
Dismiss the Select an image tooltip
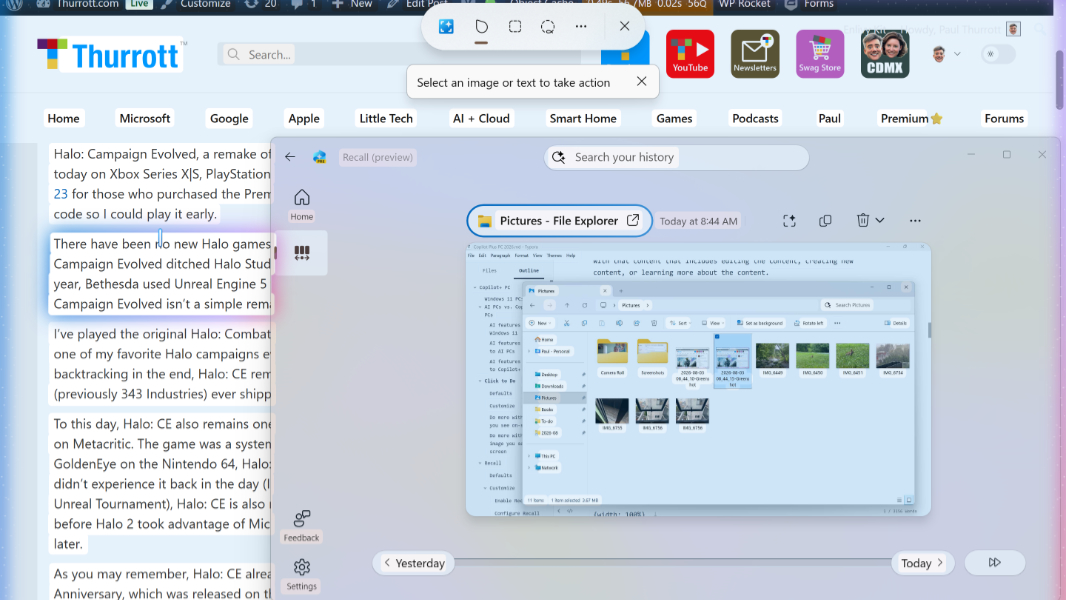pyautogui.click(x=641, y=82)
